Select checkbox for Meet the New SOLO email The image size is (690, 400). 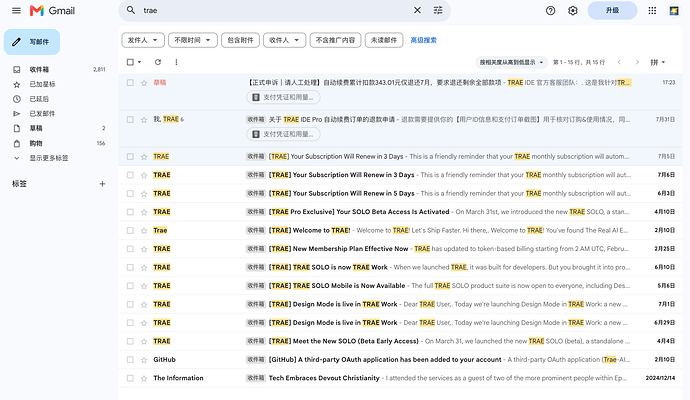click(130, 341)
